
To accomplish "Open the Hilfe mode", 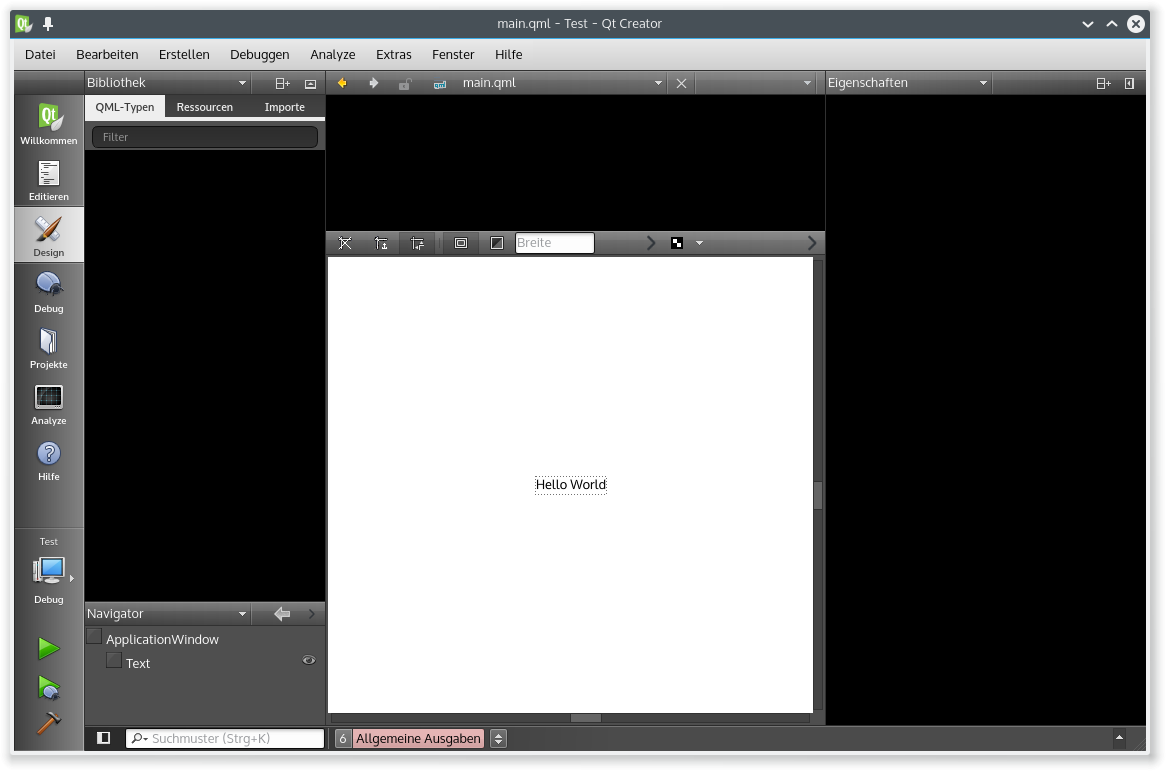I will [48, 460].
